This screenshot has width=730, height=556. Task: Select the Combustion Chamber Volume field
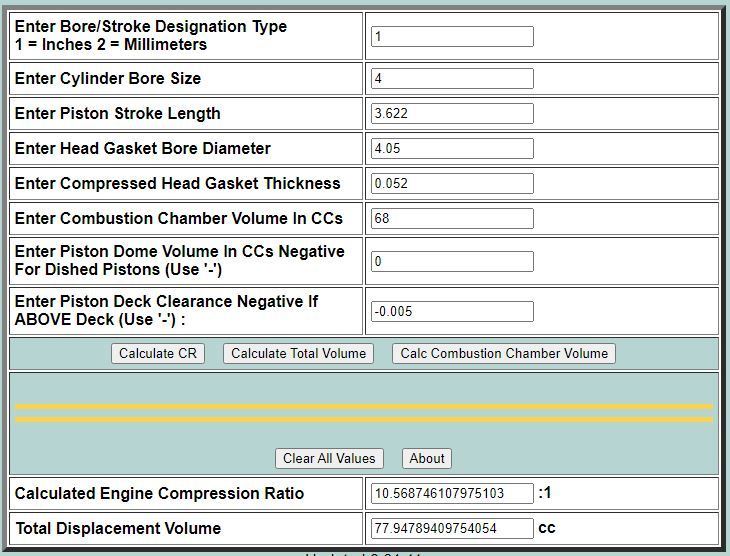pos(452,218)
